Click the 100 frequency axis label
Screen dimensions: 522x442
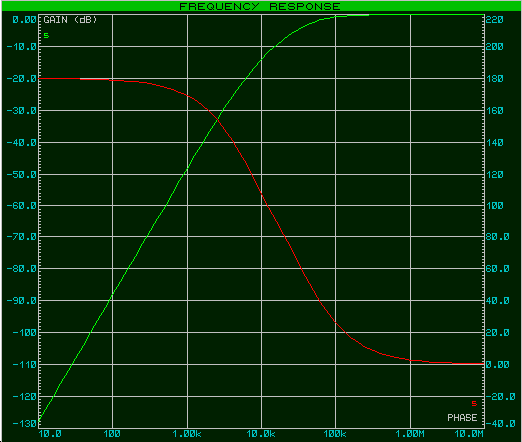point(112,434)
